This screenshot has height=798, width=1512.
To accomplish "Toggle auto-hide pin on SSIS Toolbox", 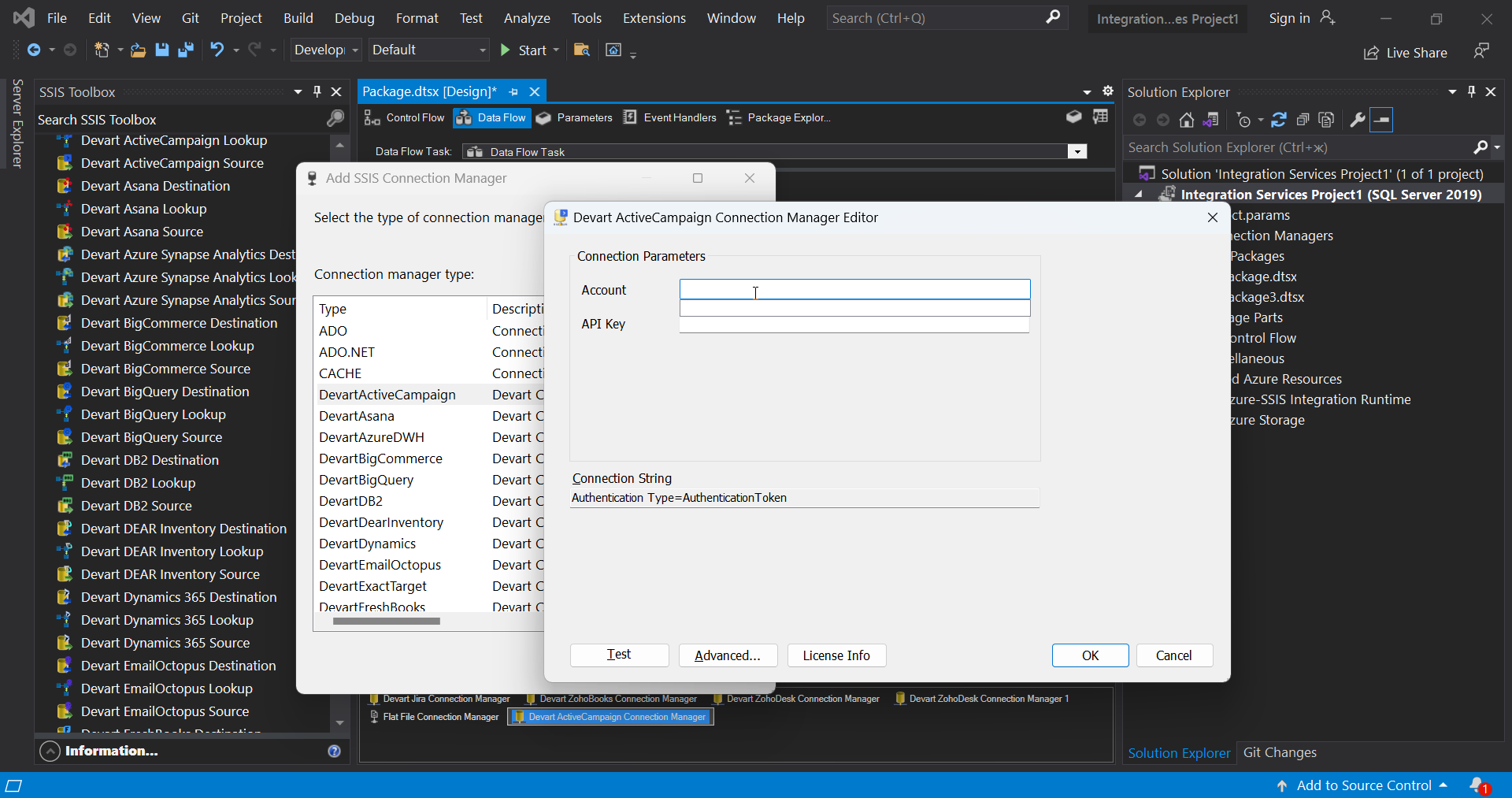I will pyautogui.click(x=317, y=91).
